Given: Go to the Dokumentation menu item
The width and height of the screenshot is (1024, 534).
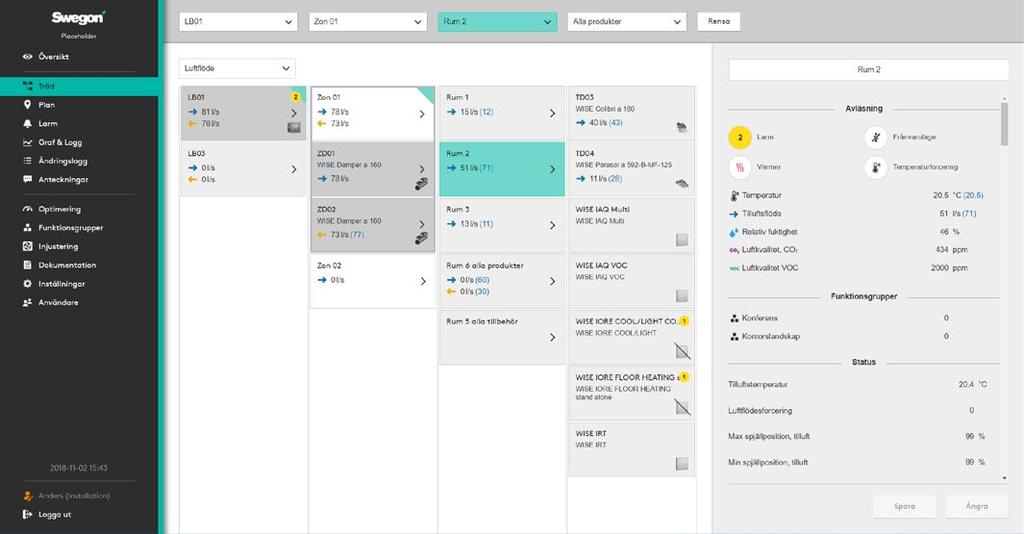Looking at the screenshot, I should pyautogui.click(x=67, y=265).
